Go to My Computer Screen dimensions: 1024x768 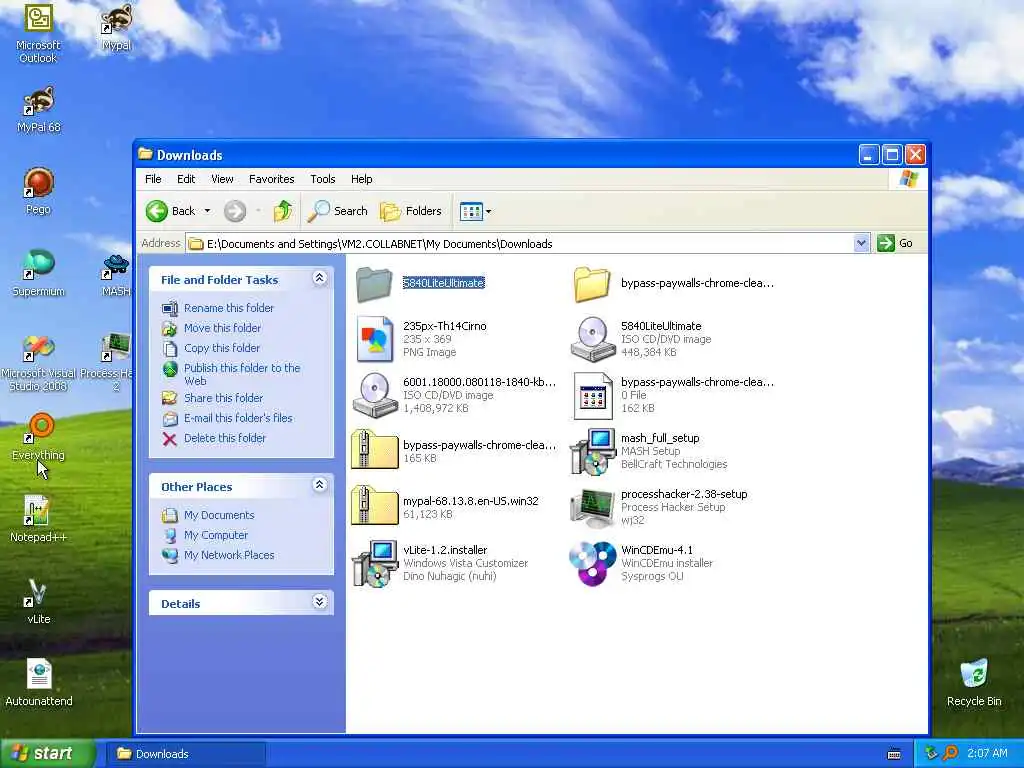(216, 535)
